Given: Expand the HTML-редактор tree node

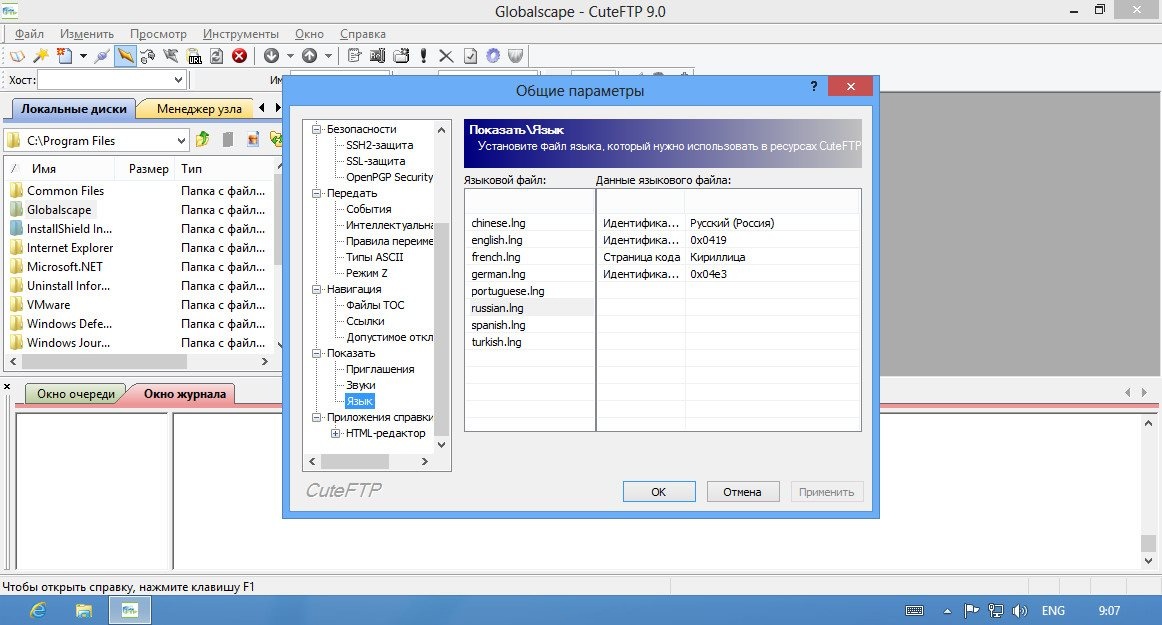Looking at the screenshot, I should (336, 433).
